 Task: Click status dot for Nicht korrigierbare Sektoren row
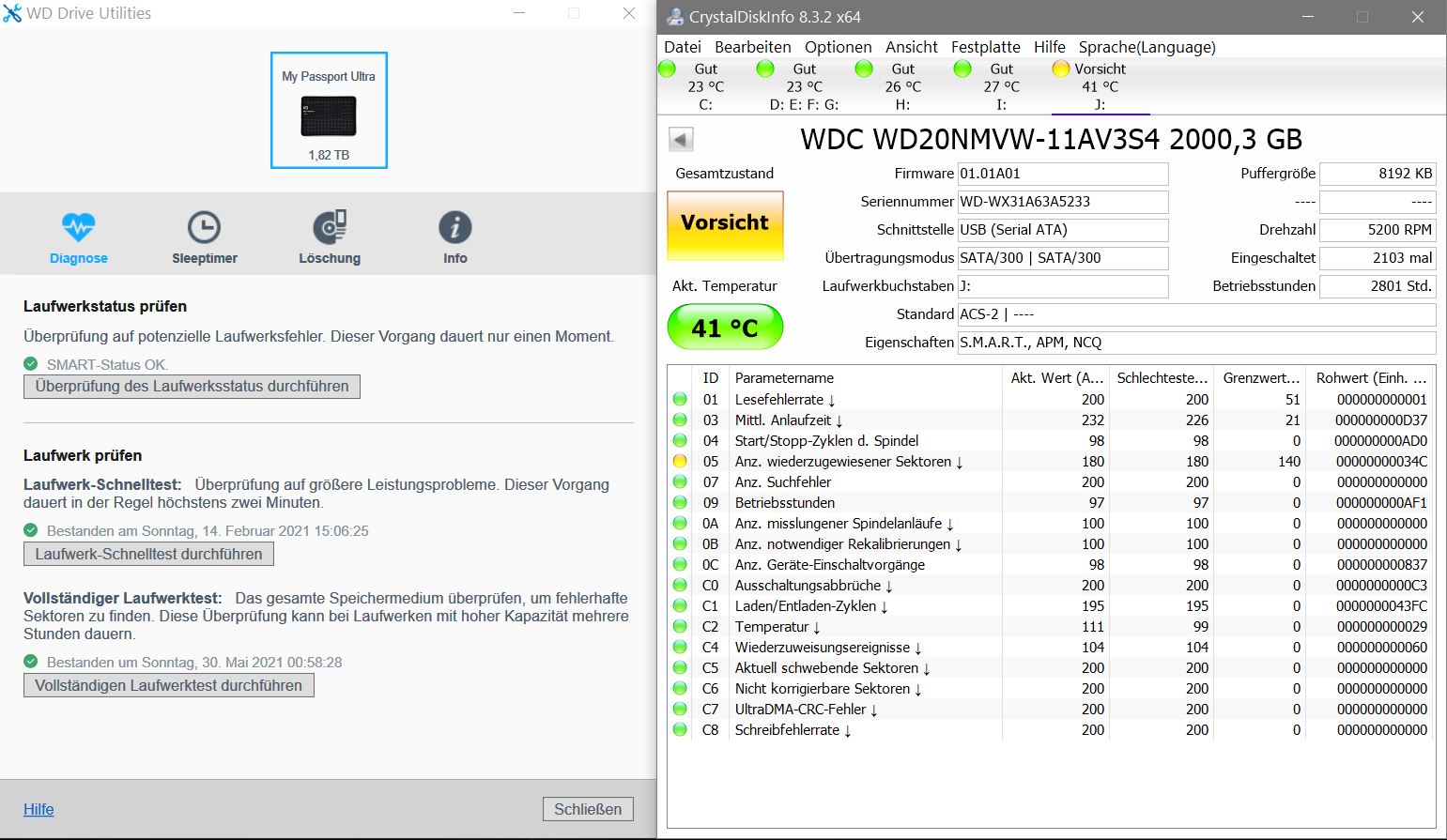(680, 688)
